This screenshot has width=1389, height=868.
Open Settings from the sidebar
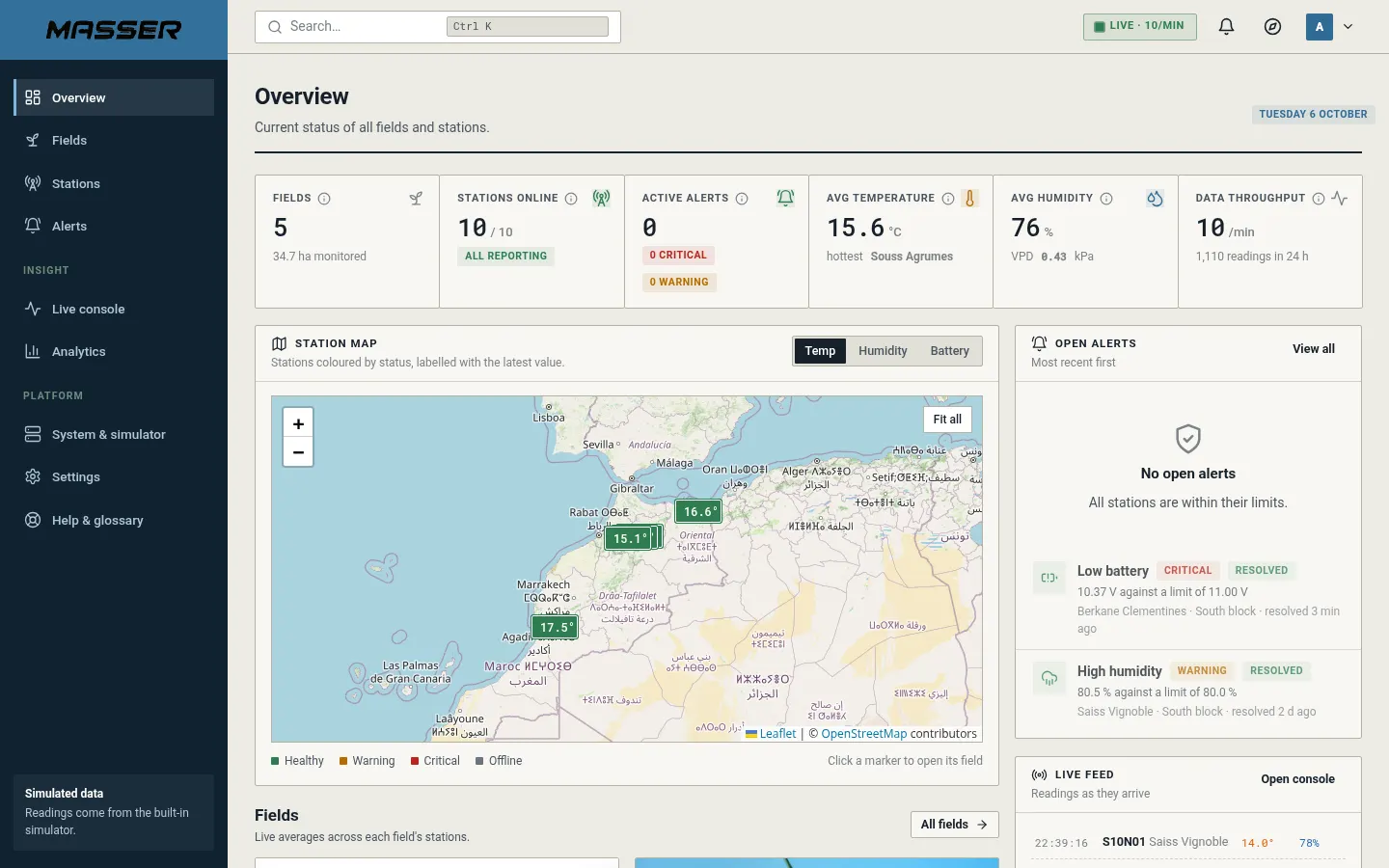click(x=114, y=476)
